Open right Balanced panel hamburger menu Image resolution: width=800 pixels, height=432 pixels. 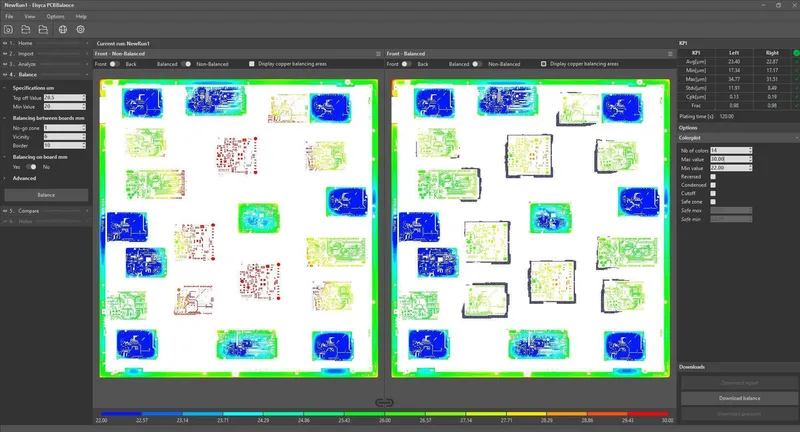point(670,54)
